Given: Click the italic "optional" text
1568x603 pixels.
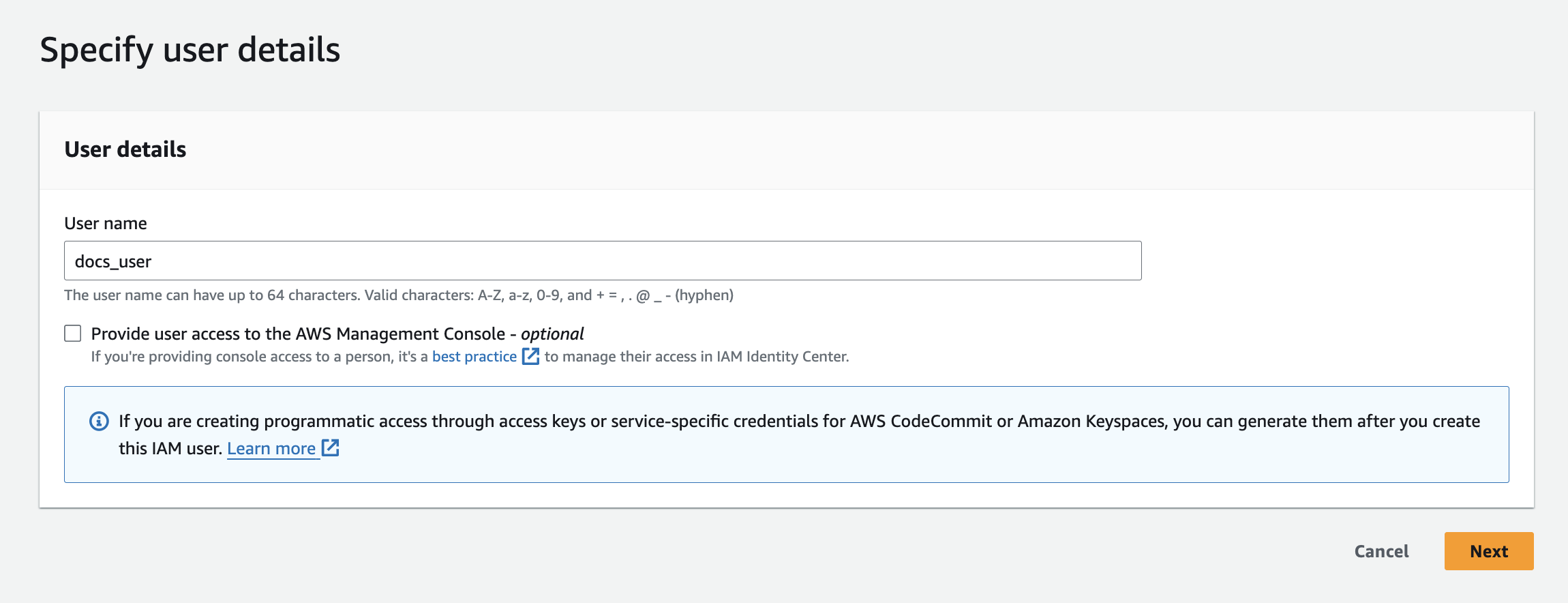Looking at the screenshot, I should tap(552, 334).
